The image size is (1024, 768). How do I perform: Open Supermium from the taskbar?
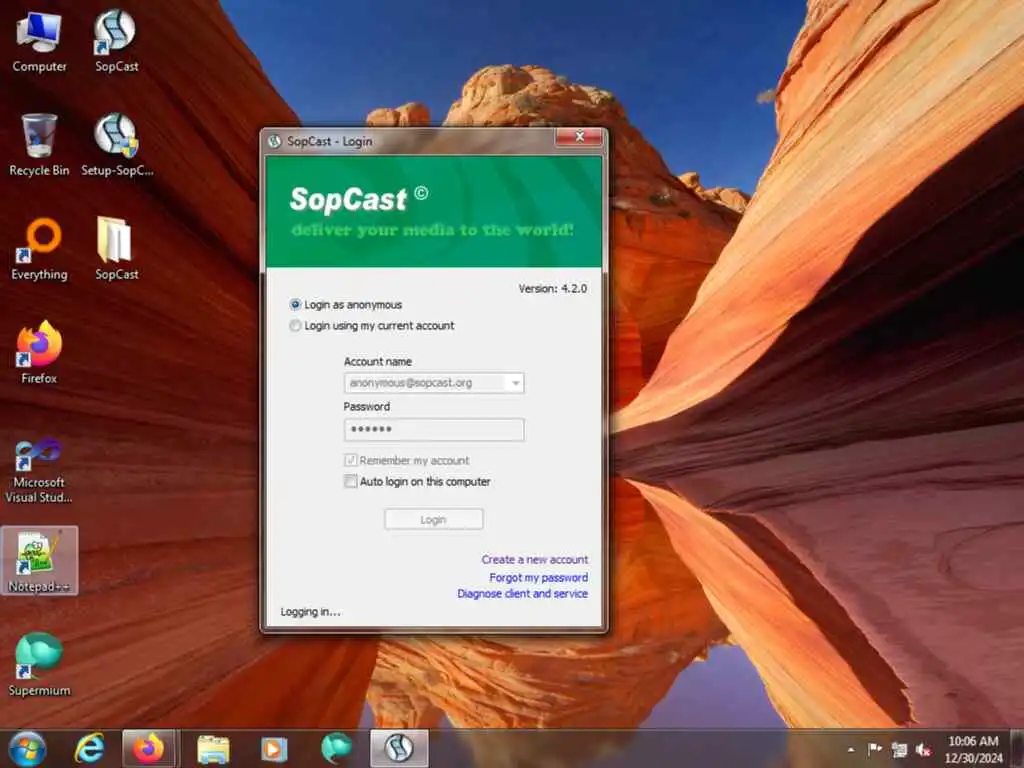coord(336,748)
